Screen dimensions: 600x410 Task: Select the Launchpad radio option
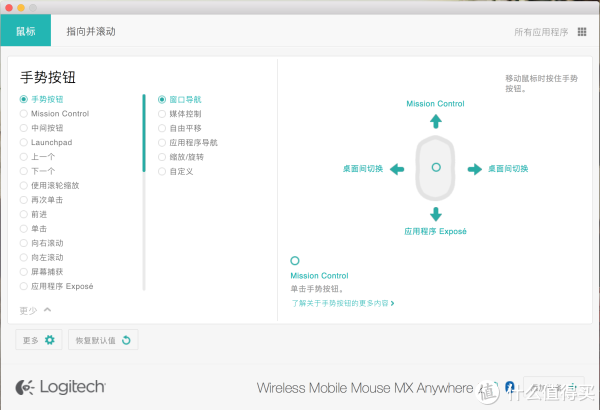click(x=24, y=142)
